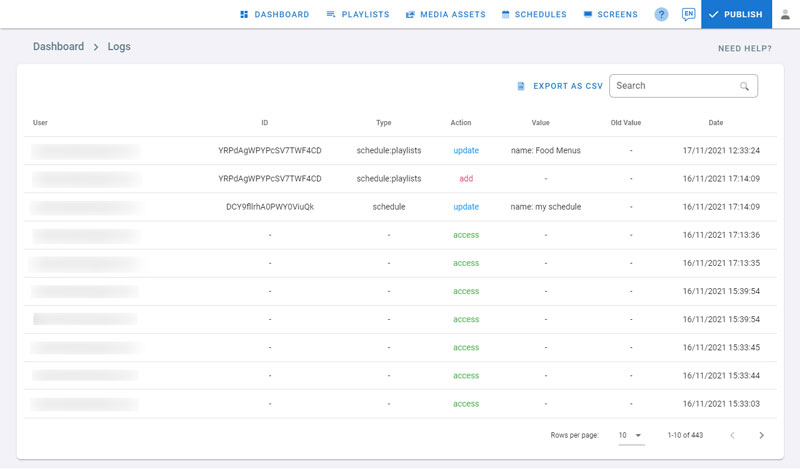Screen dimensions: 800x469
Task: Click the help question mark icon
Action: 661,14
